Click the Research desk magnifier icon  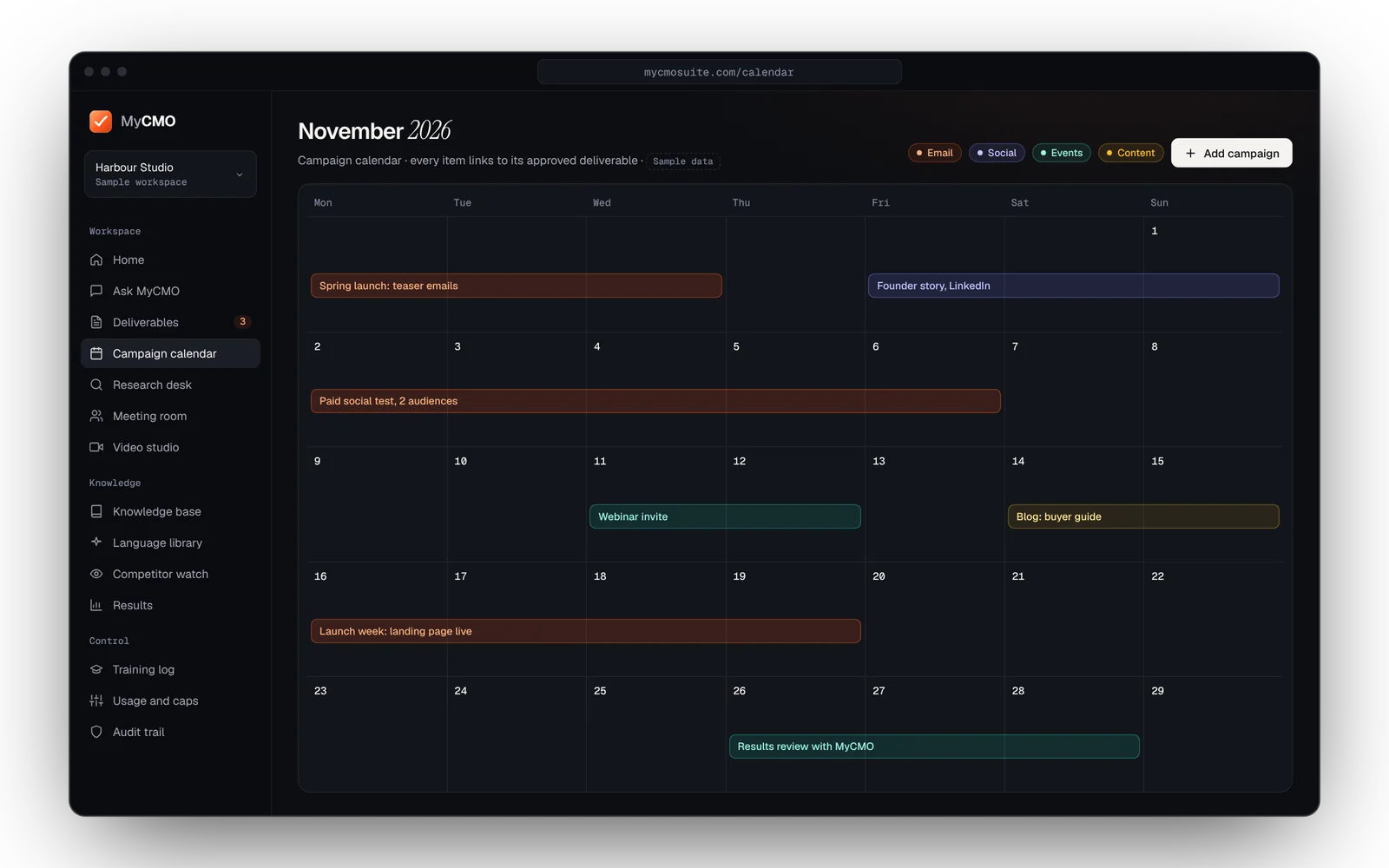(96, 385)
